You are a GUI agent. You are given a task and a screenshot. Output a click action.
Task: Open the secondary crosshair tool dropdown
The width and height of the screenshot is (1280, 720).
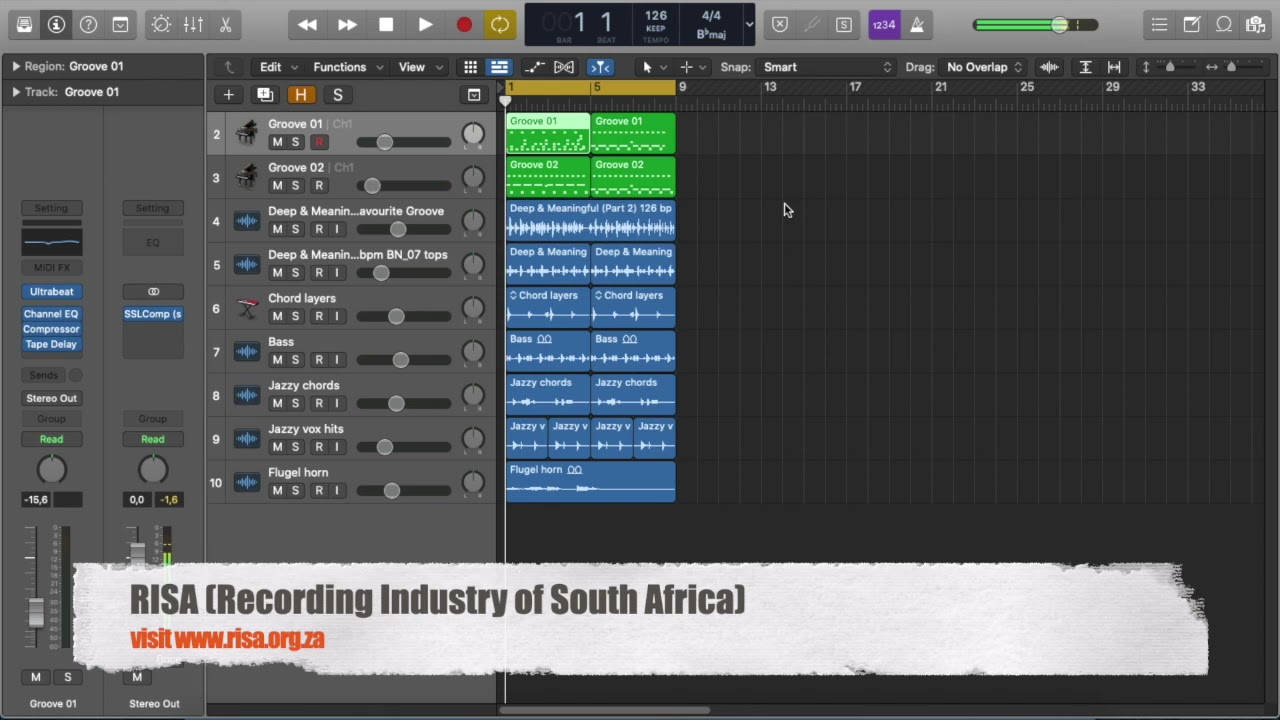[692, 67]
